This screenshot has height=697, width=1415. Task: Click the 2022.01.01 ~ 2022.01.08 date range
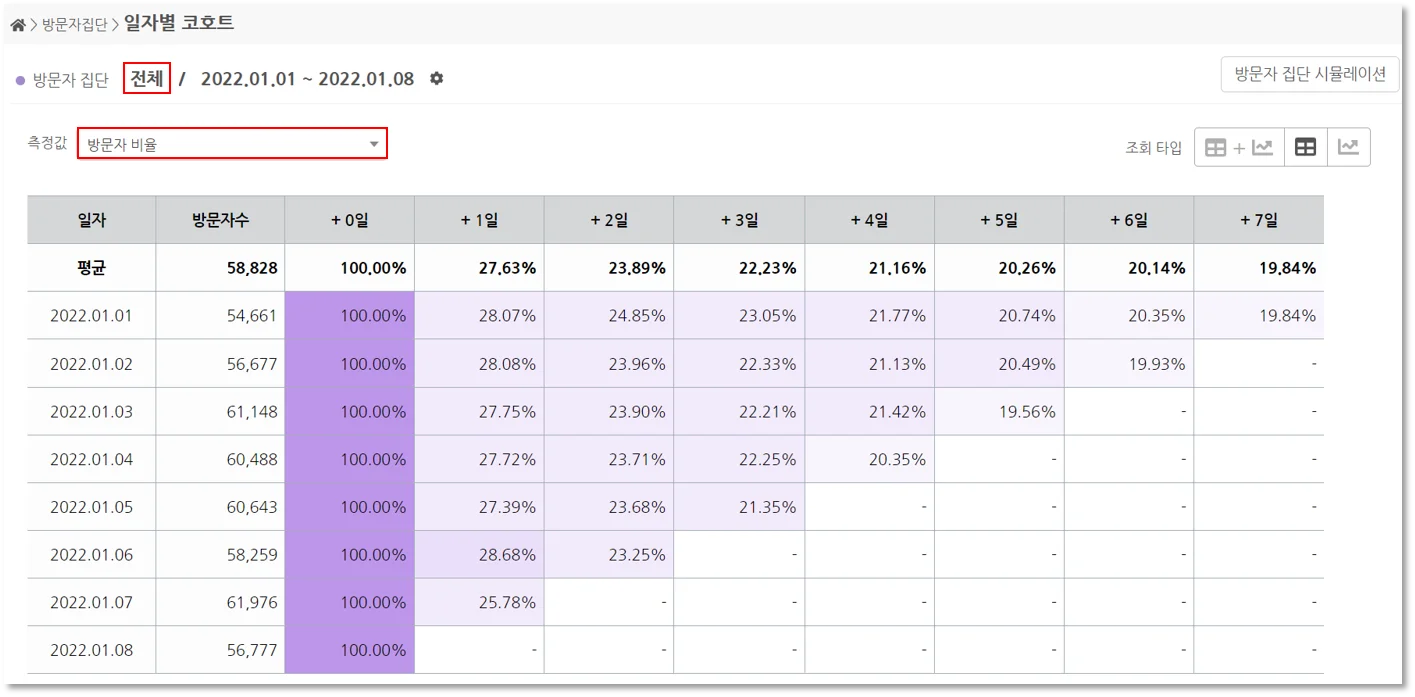pyautogui.click(x=305, y=79)
